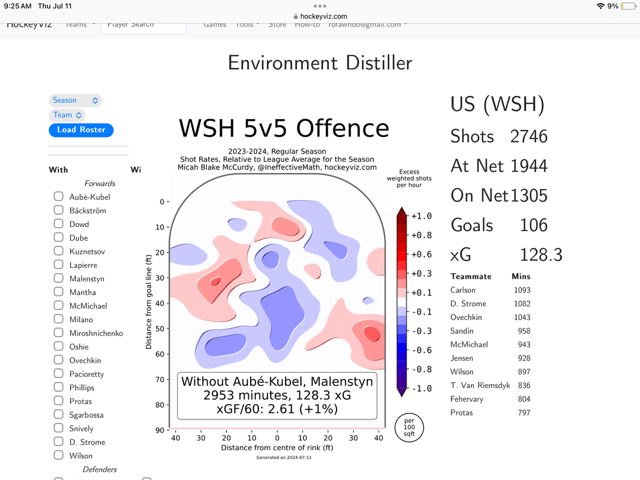Tap the three-dot multitasking icon
The width and height of the screenshot is (640, 480).
[320, 6]
